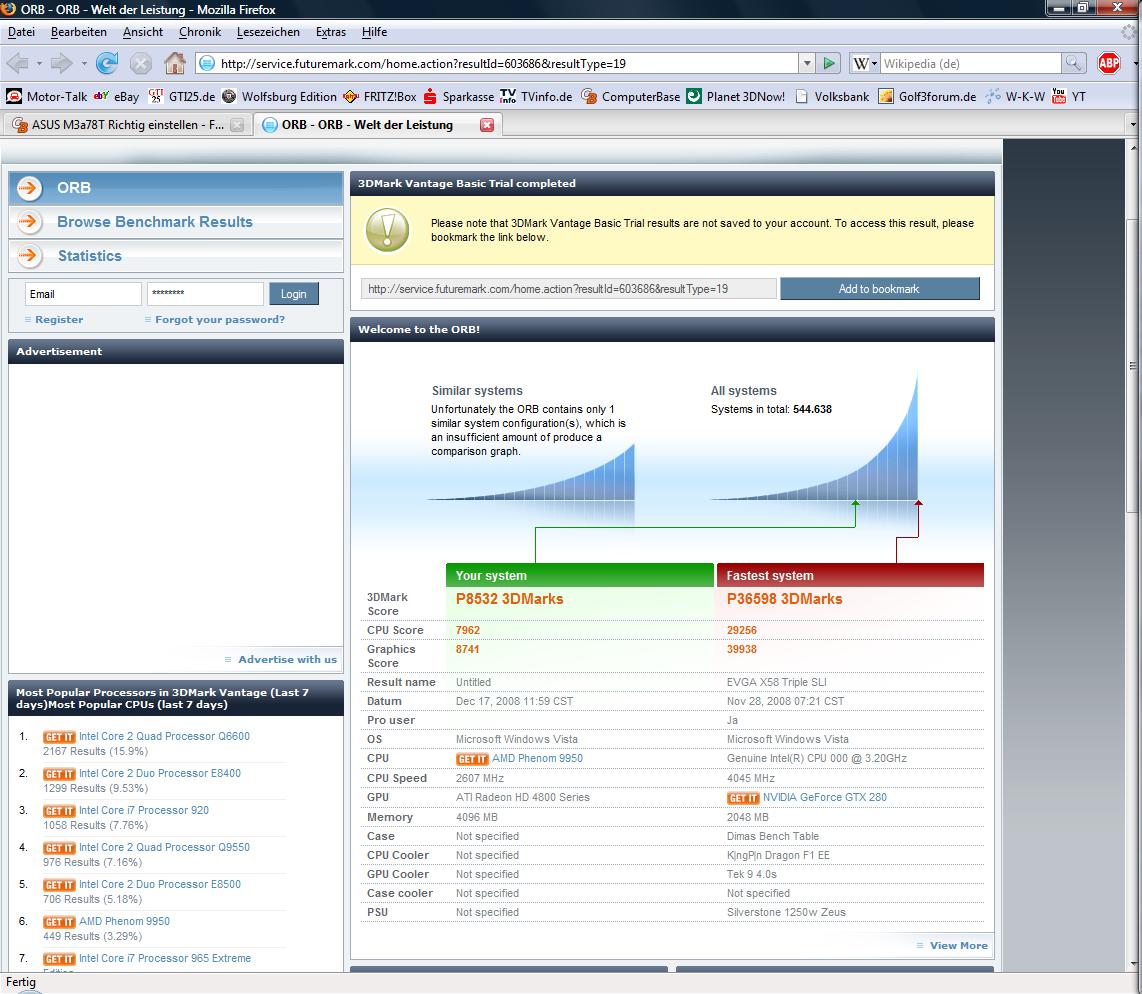The height and width of the screenshot is (994, 1142).
Task: Open Forgot your password link
Action: 219,319
